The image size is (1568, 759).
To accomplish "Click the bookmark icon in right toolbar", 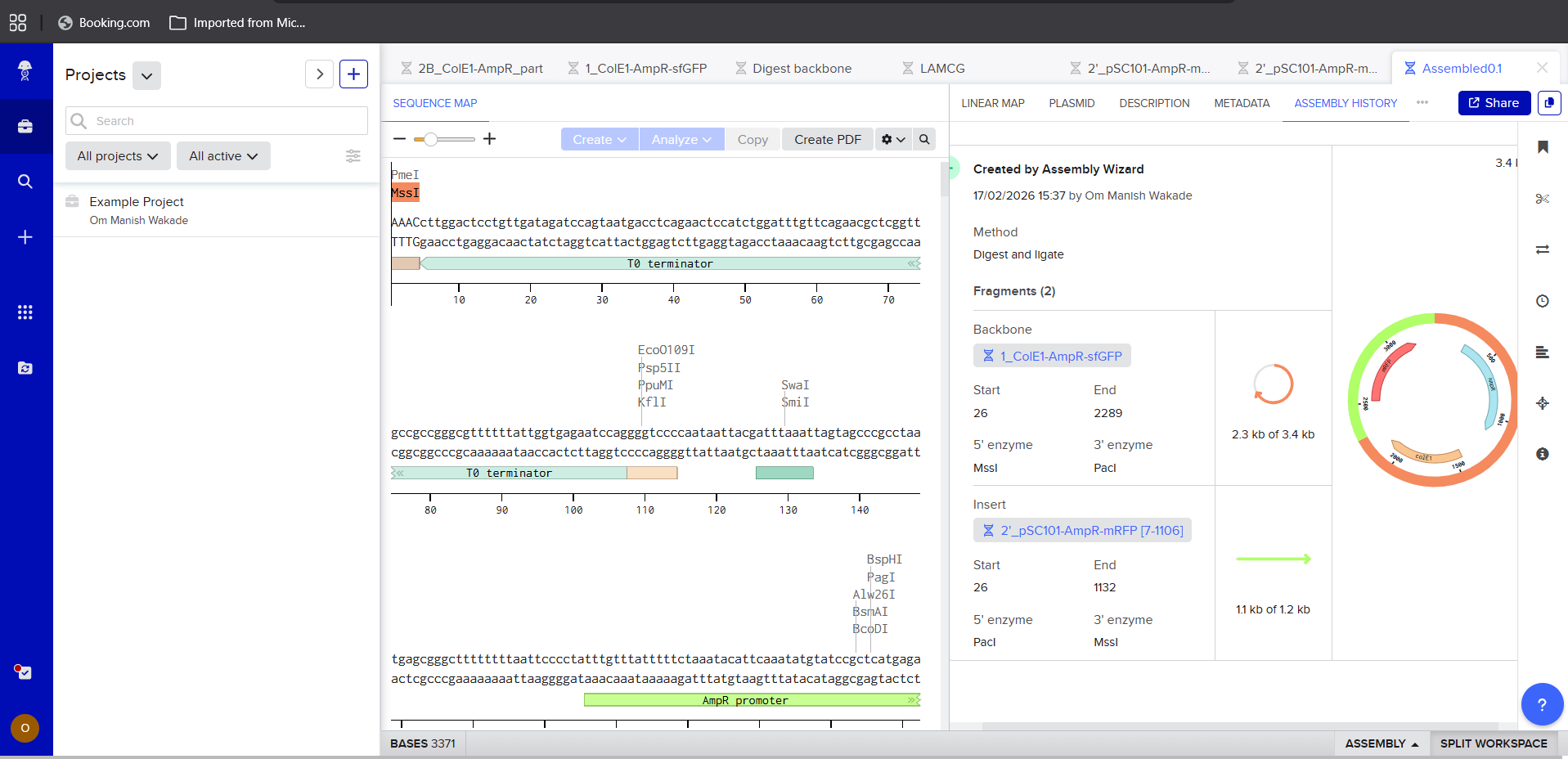I will point(1543,147).
